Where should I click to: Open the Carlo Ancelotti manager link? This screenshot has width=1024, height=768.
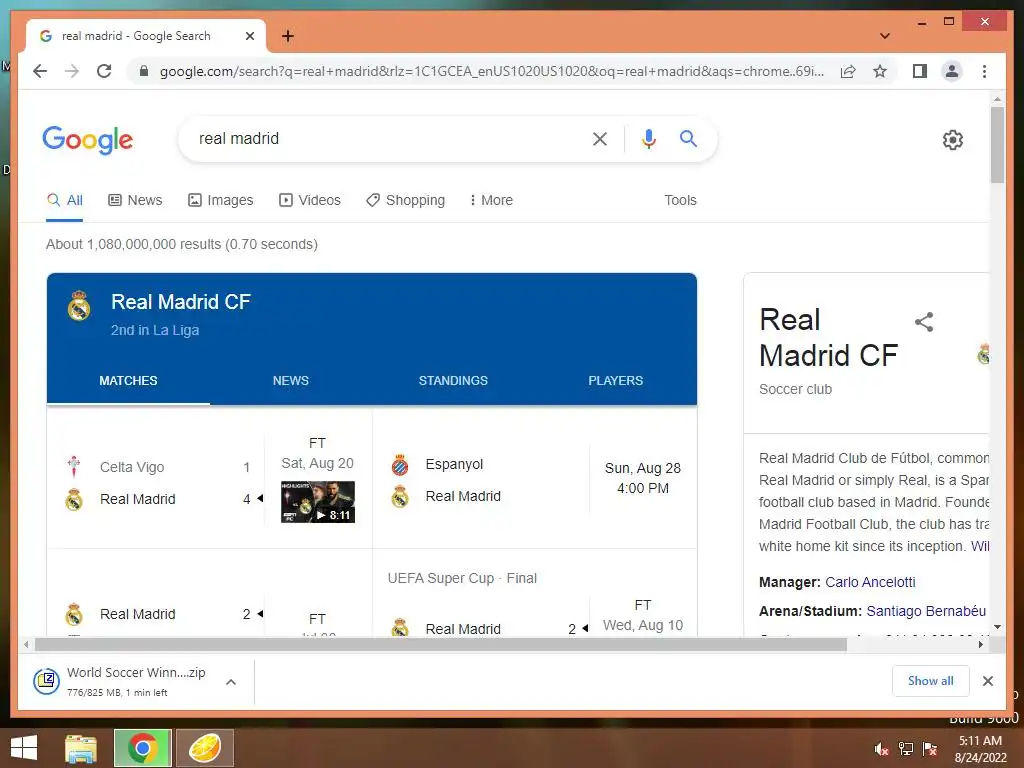pyautogui.click(x=870, y=582)
